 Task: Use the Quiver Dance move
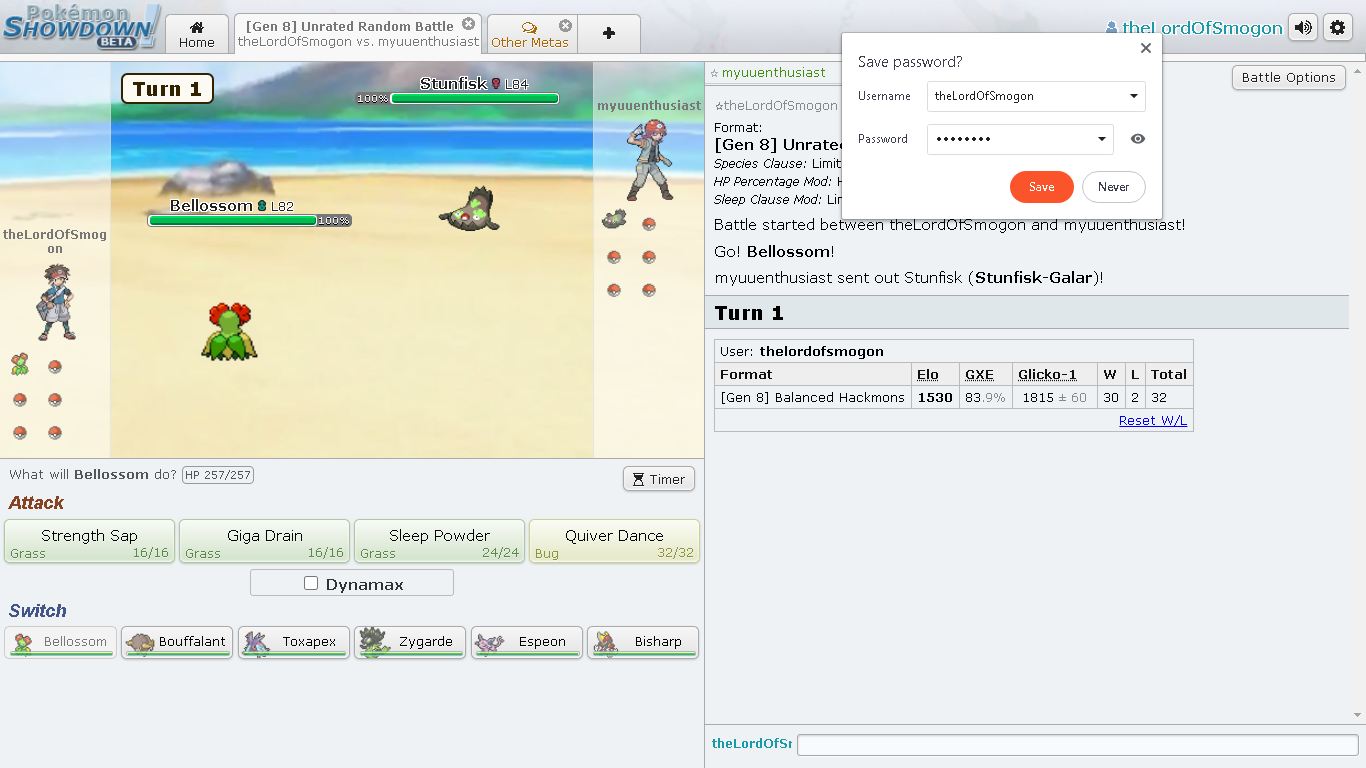tap(614, 541)
